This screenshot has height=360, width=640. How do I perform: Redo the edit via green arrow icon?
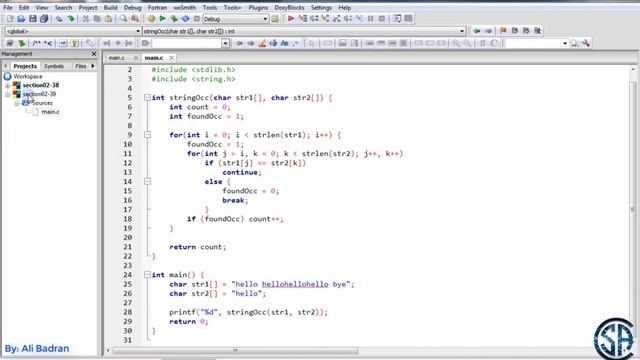(71, 19)
